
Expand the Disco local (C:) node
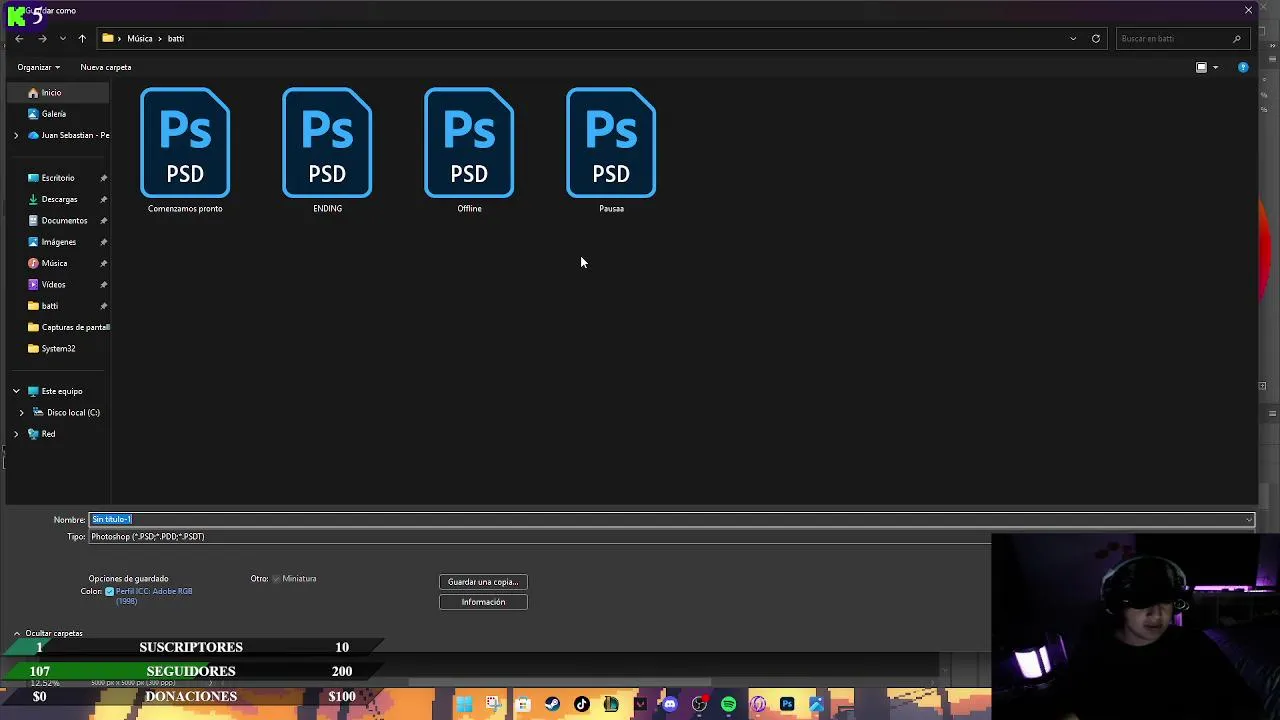(x=22, y=412)
